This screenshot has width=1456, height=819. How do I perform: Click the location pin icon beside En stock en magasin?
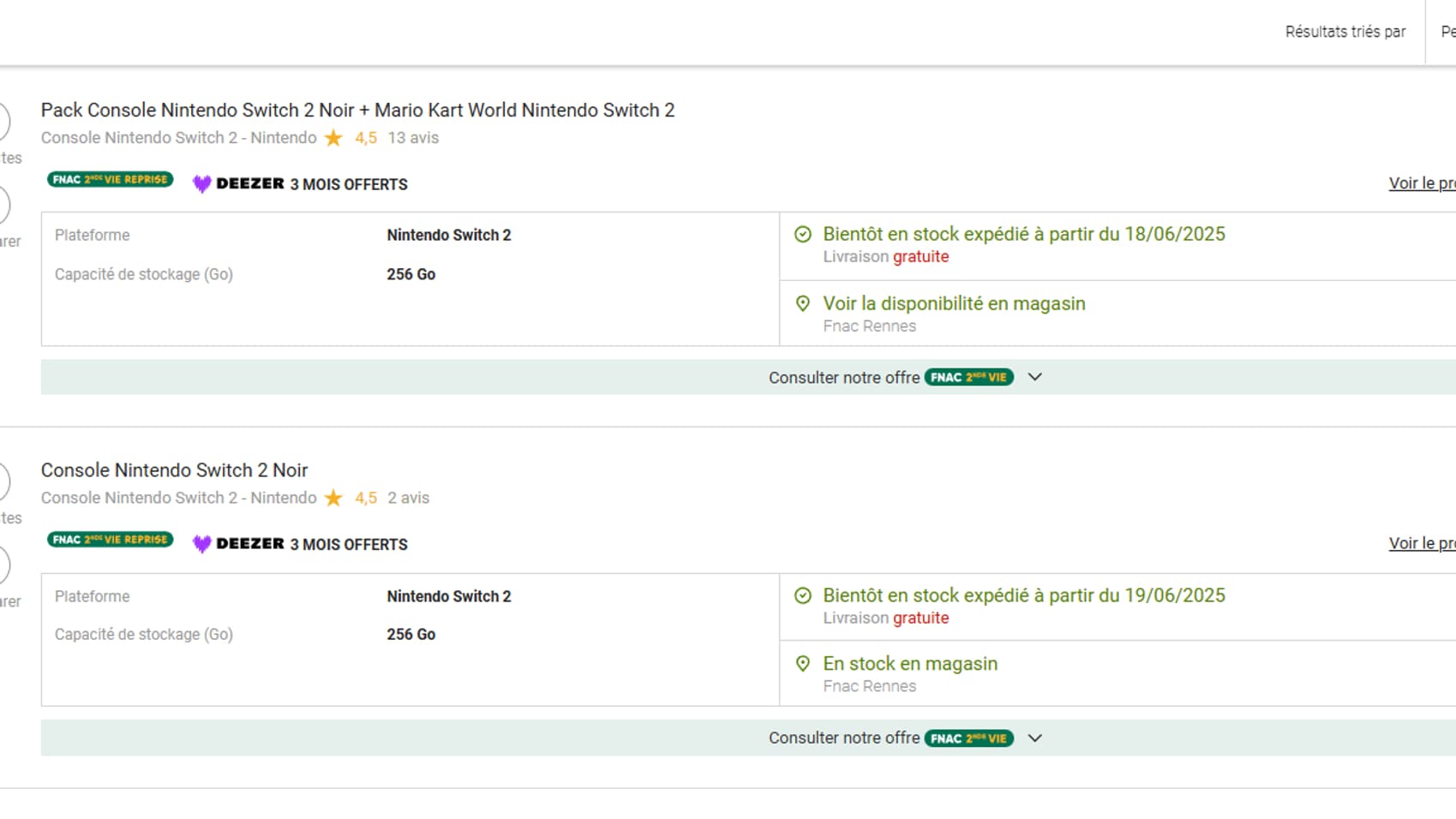coord(803,663)
